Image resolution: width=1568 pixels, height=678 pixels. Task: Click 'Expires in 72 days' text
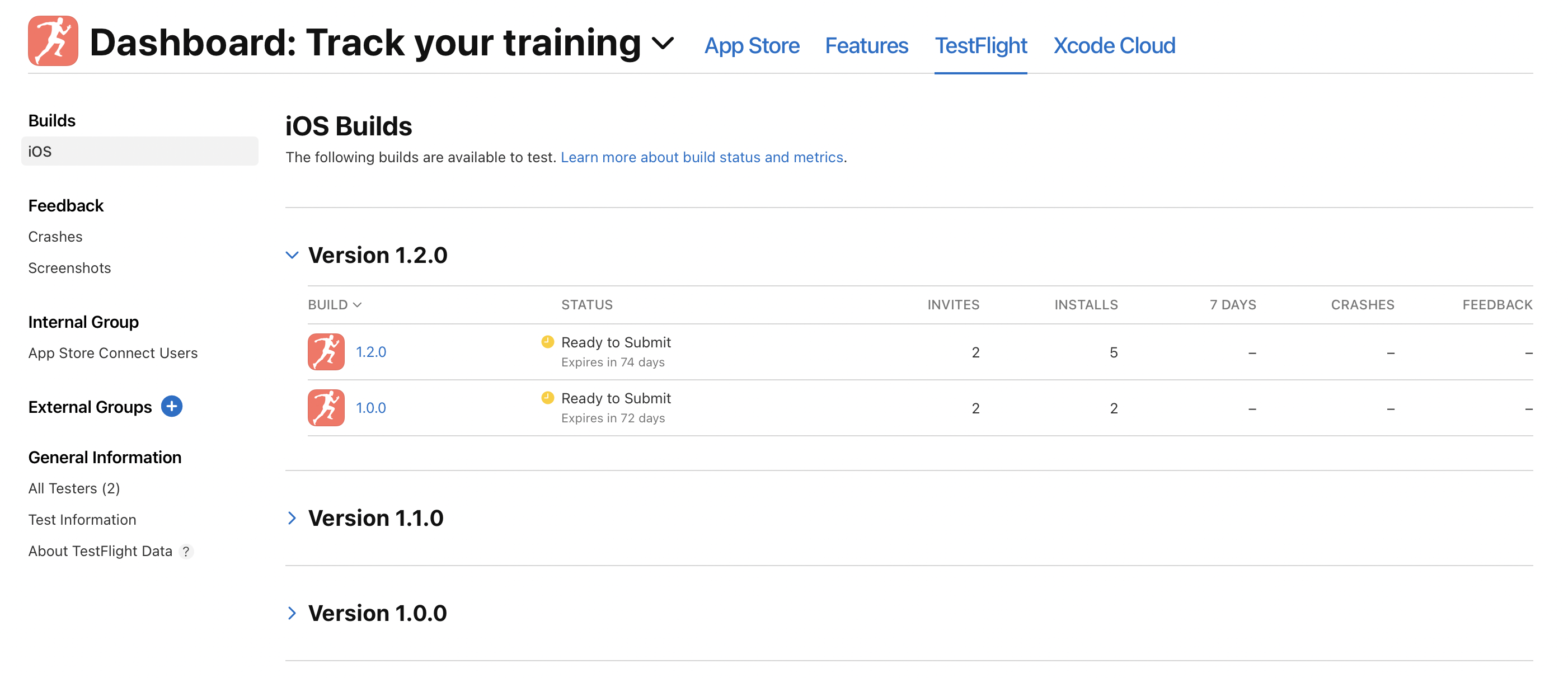click(x=612, y=418)
